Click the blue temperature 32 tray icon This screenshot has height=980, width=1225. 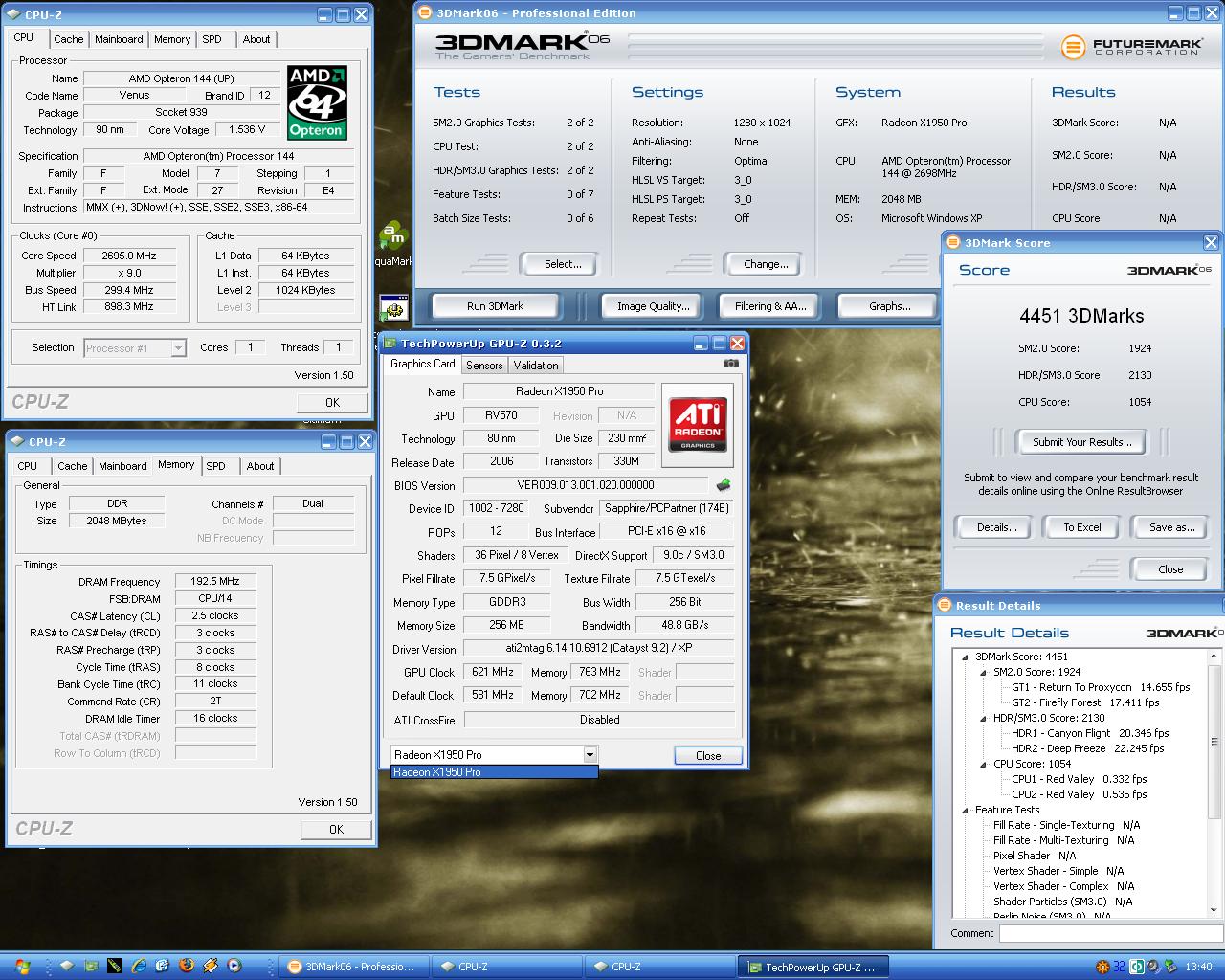[x=1118, y=967]
